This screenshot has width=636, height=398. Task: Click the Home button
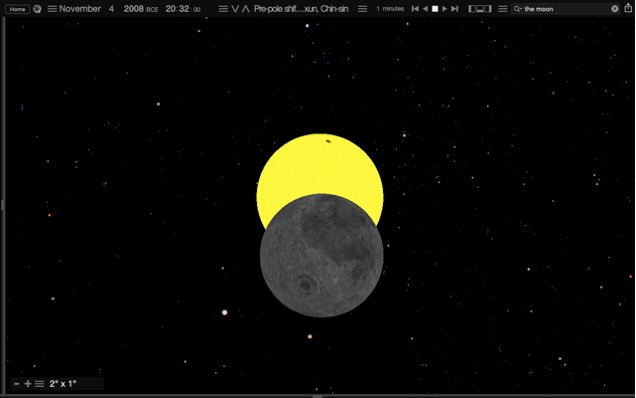[17, 9]
